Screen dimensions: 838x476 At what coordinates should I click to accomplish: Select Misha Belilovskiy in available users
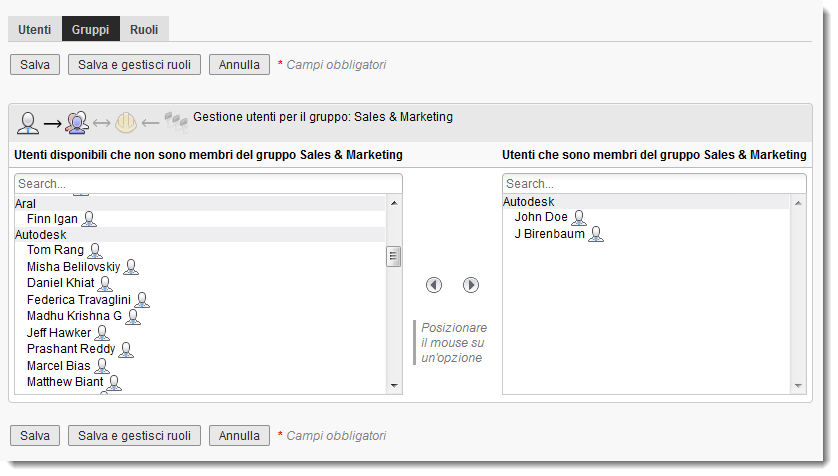tap(73, 267)
